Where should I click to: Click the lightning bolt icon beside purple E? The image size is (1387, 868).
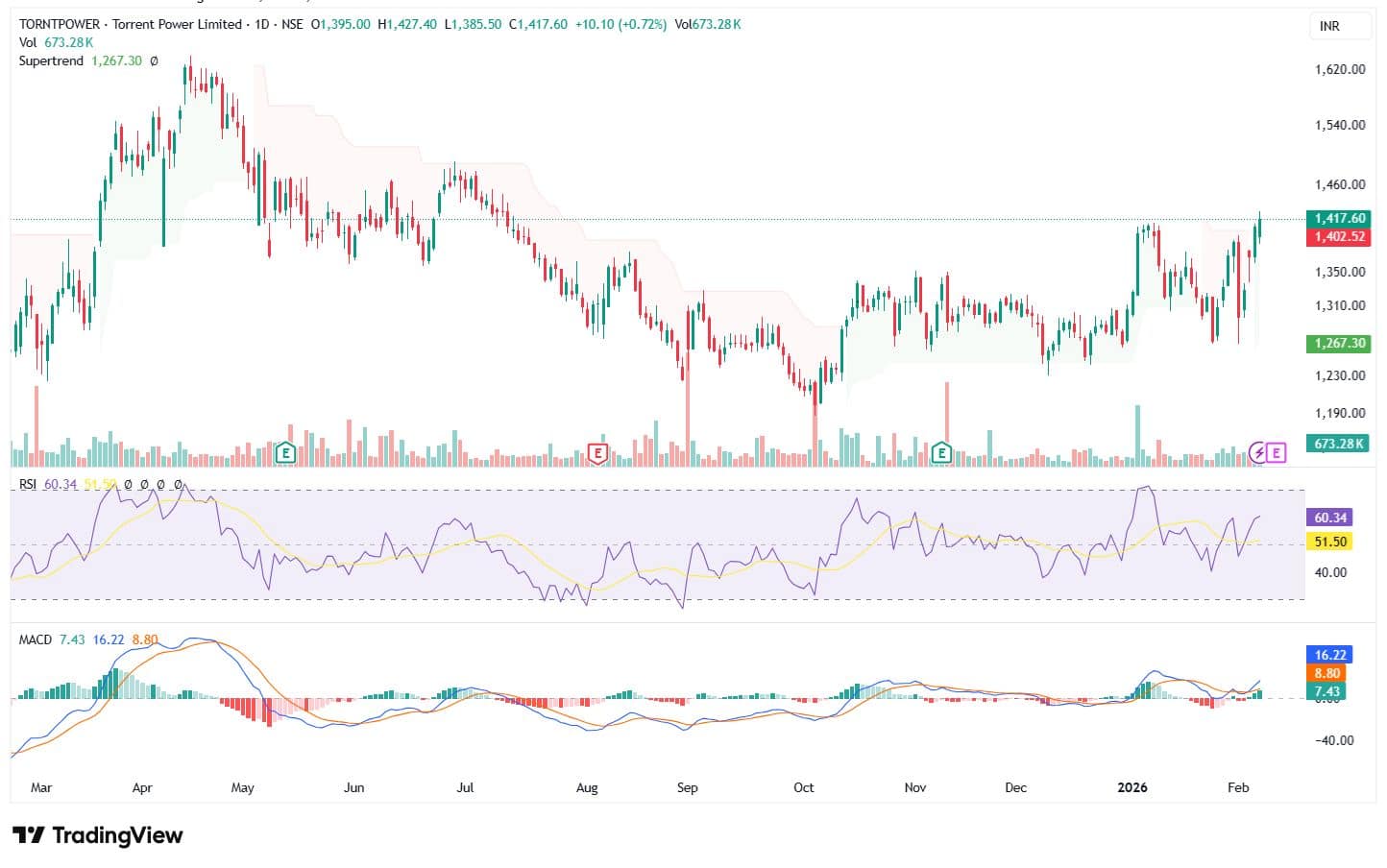pos(1257,452)
